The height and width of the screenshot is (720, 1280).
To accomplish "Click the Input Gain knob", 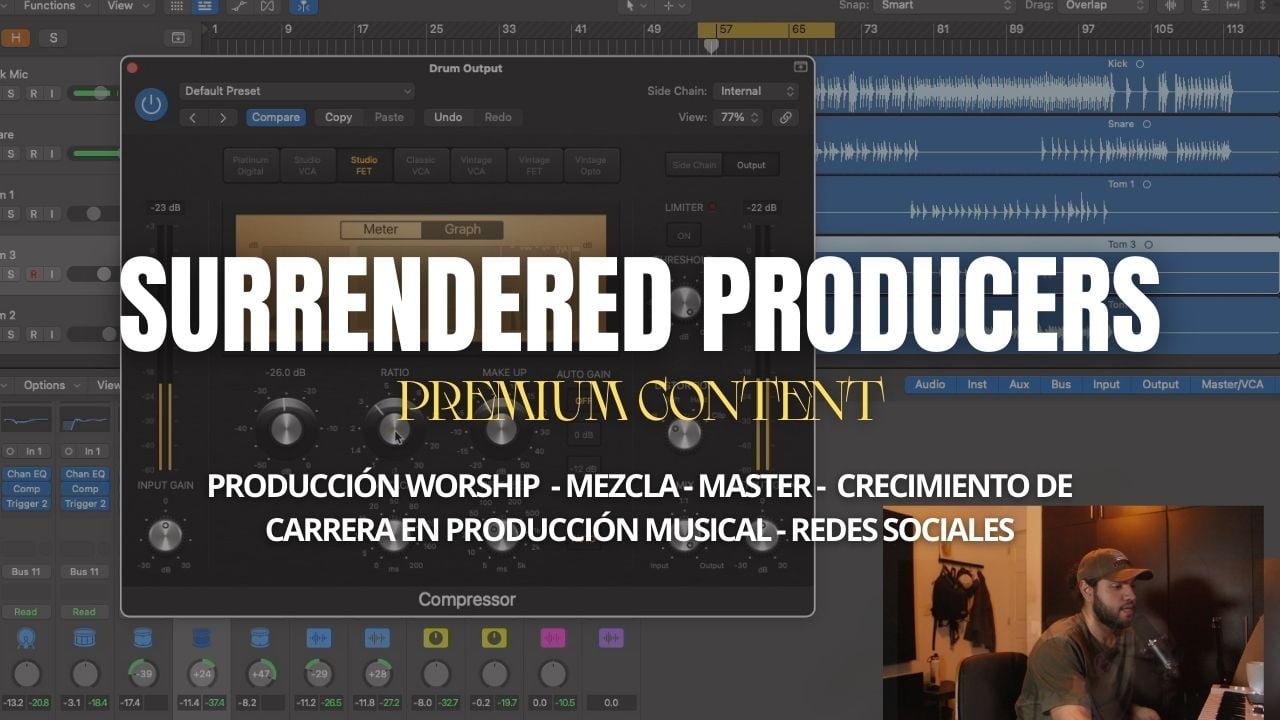I will [165, 536].
